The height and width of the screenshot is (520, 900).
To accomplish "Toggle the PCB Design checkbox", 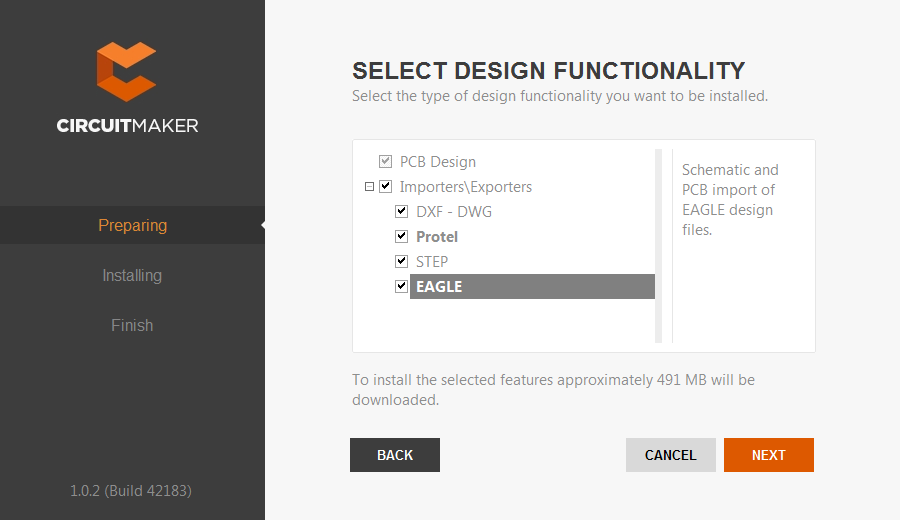I will 385,161.
